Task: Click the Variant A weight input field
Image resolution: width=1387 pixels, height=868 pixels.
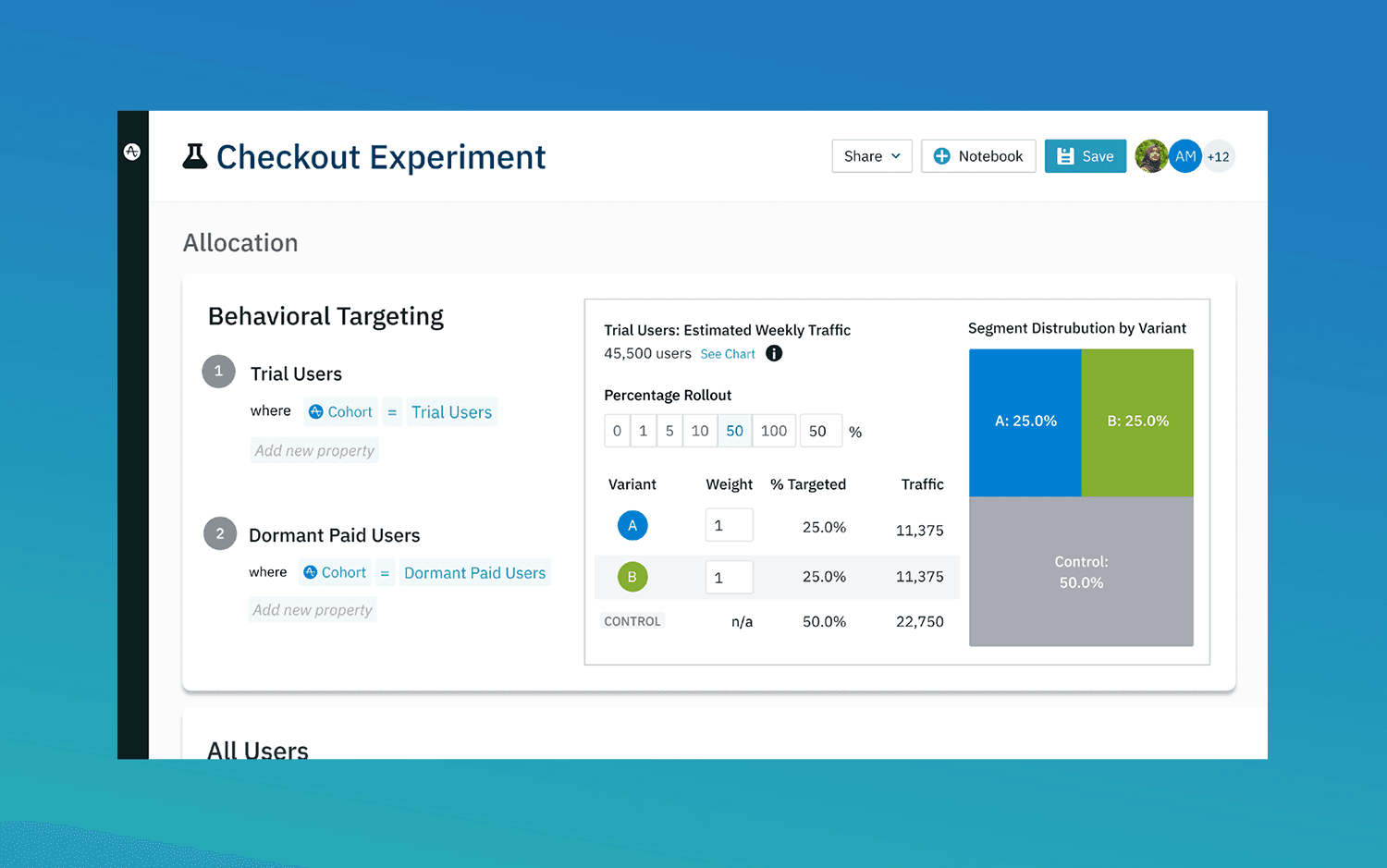Action: coord(729,524)
